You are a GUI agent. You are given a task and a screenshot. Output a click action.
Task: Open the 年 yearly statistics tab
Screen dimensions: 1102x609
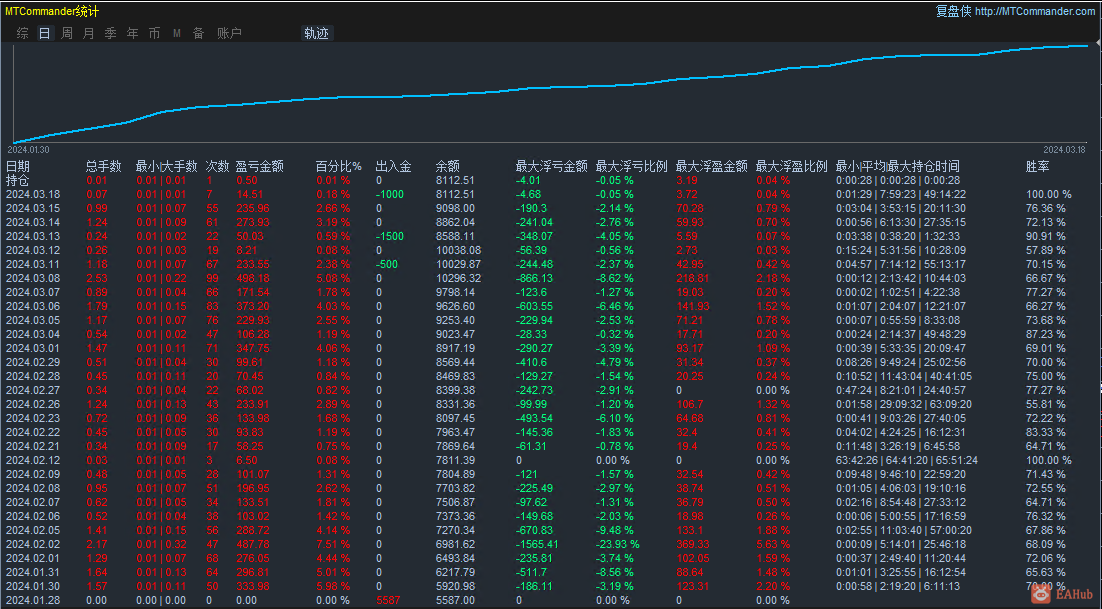click(x=132, y=33)
